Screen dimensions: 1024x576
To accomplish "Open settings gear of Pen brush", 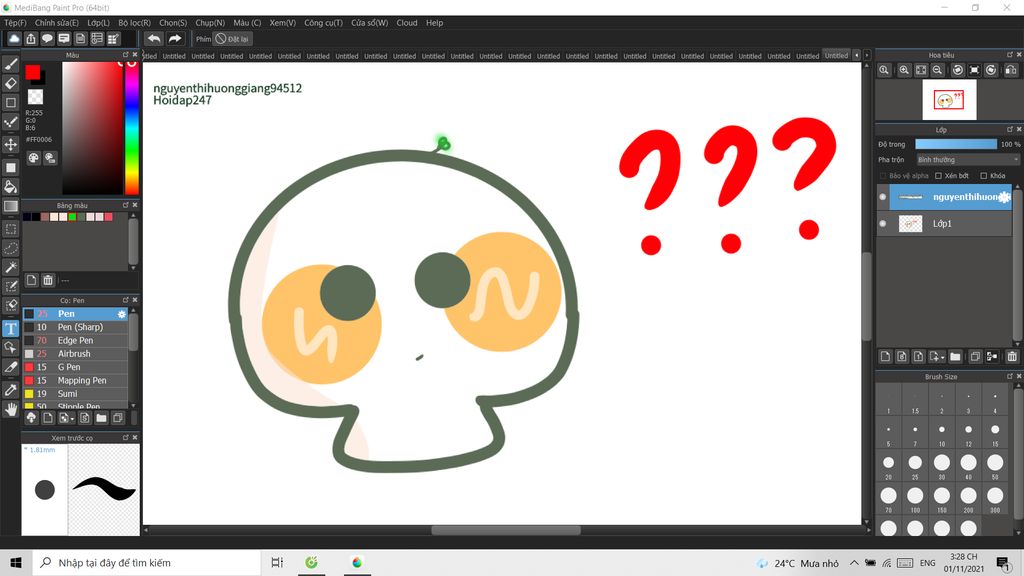I will [121, 314].
